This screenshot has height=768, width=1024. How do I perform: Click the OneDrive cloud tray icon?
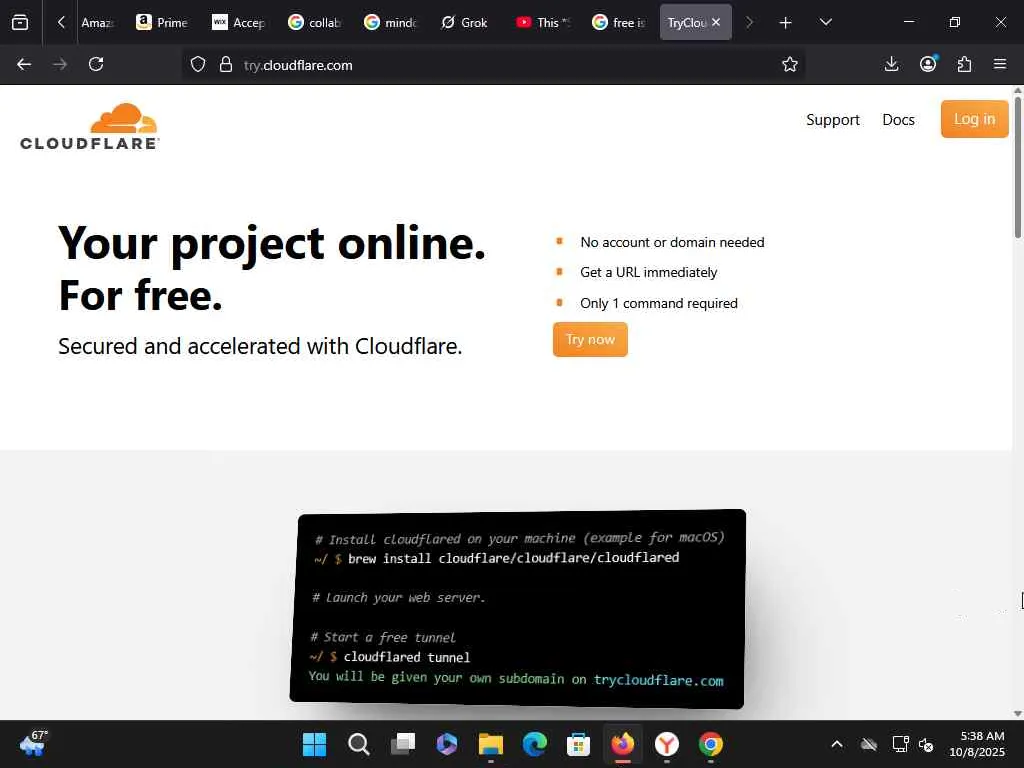[x=869, y=744]
